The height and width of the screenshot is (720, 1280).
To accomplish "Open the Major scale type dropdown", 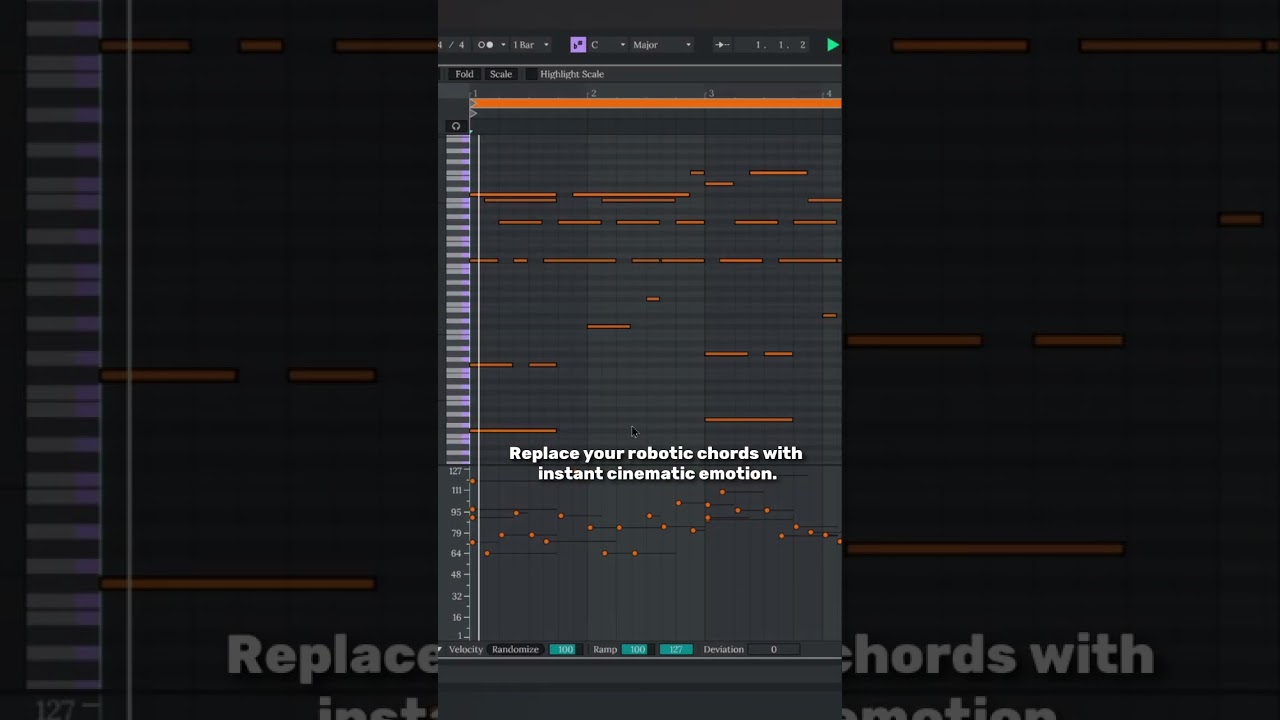I will (662, 45).
